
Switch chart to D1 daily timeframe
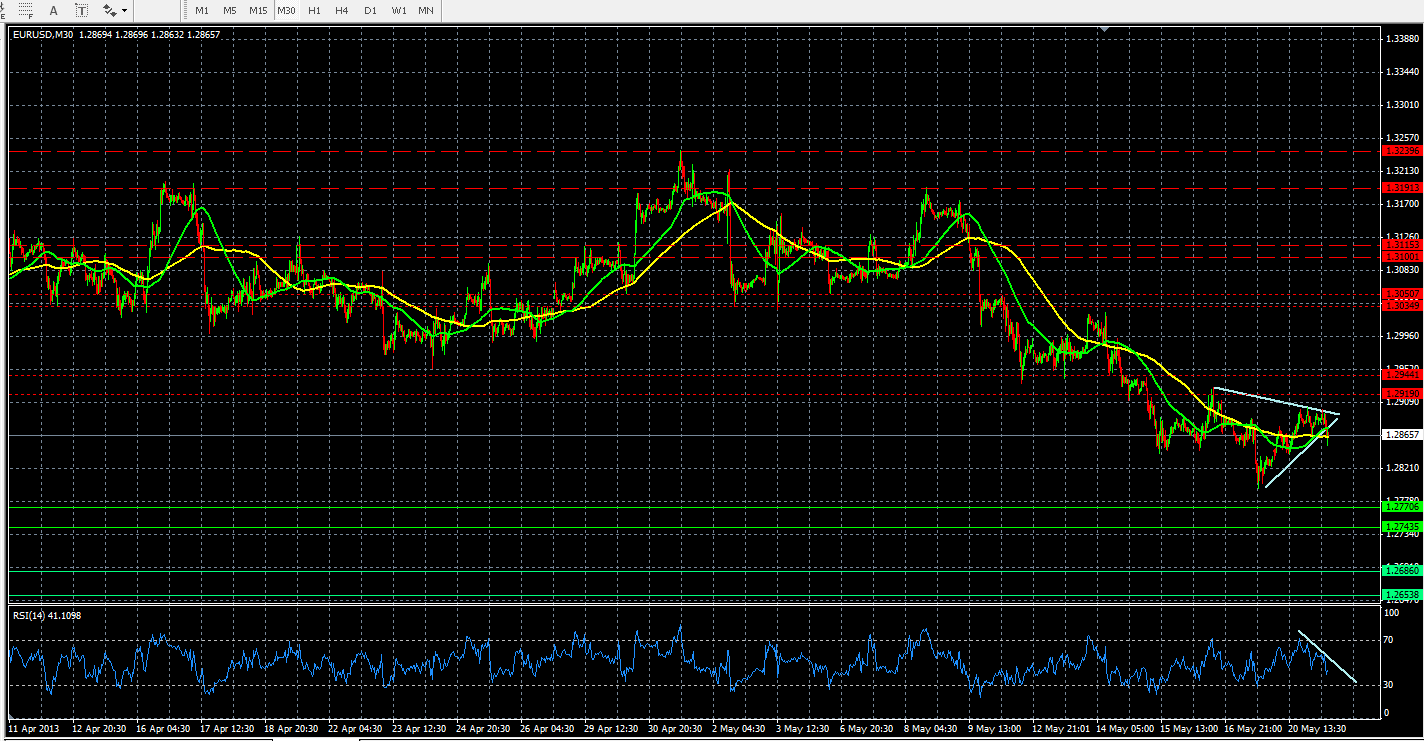[370, 10]
